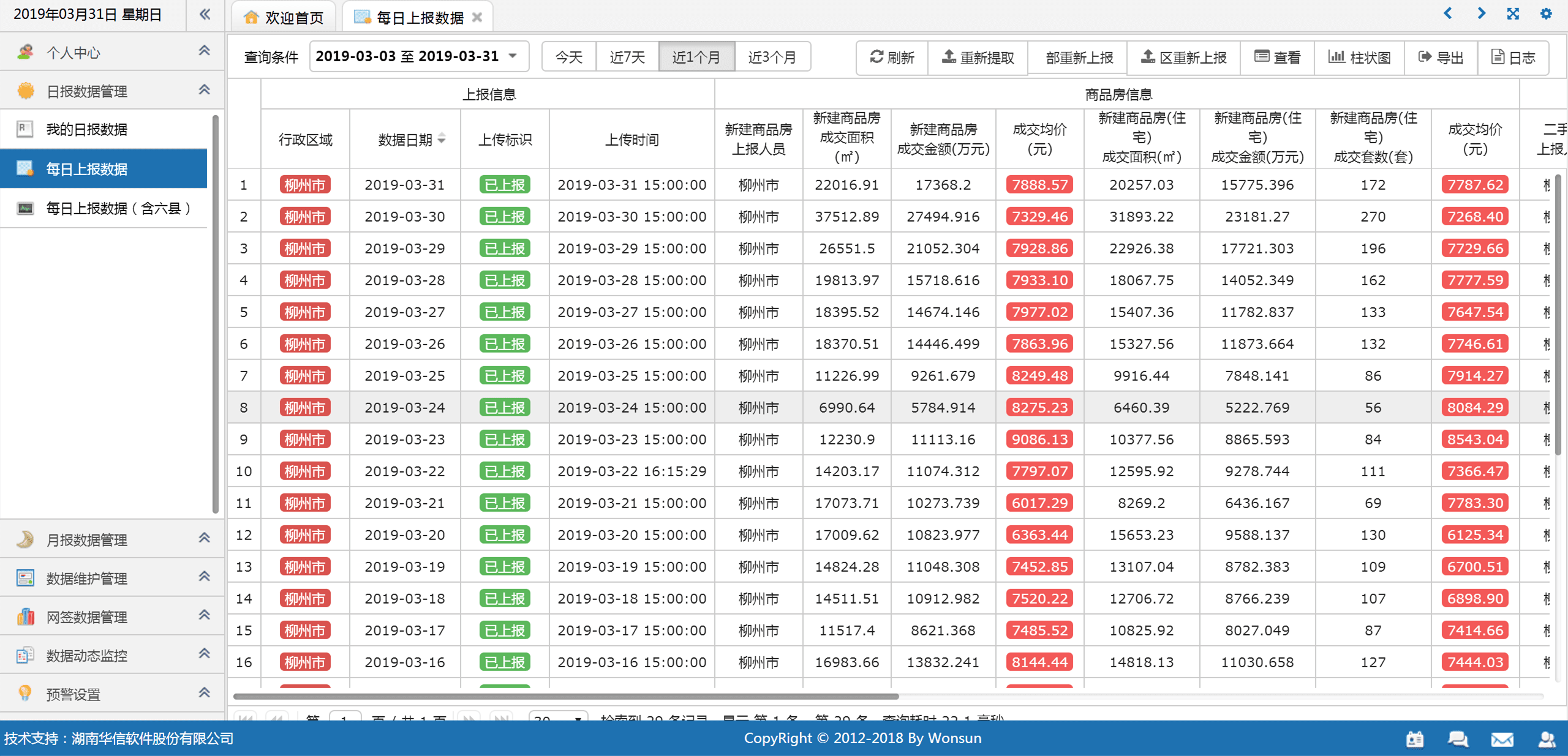This screenshot has width=1568, height=756.
Task: Go to next tab with right arrow
Action: pyautogui.click(x=1481, y=13)
